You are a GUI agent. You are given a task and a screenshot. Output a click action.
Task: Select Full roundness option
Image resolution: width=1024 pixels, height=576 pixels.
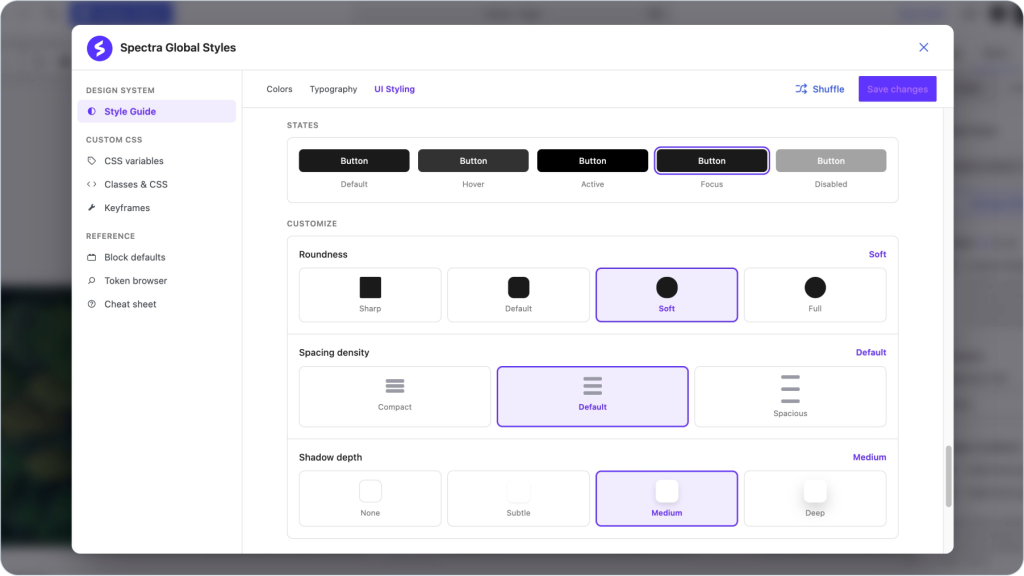point(815,295)
